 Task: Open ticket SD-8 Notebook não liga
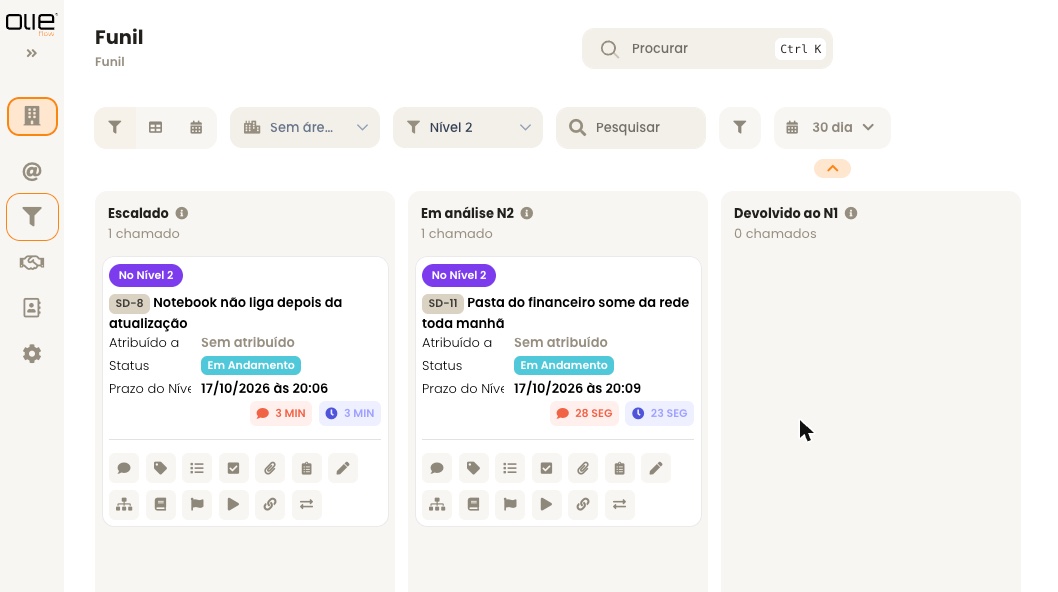click(x=225, y=313)
